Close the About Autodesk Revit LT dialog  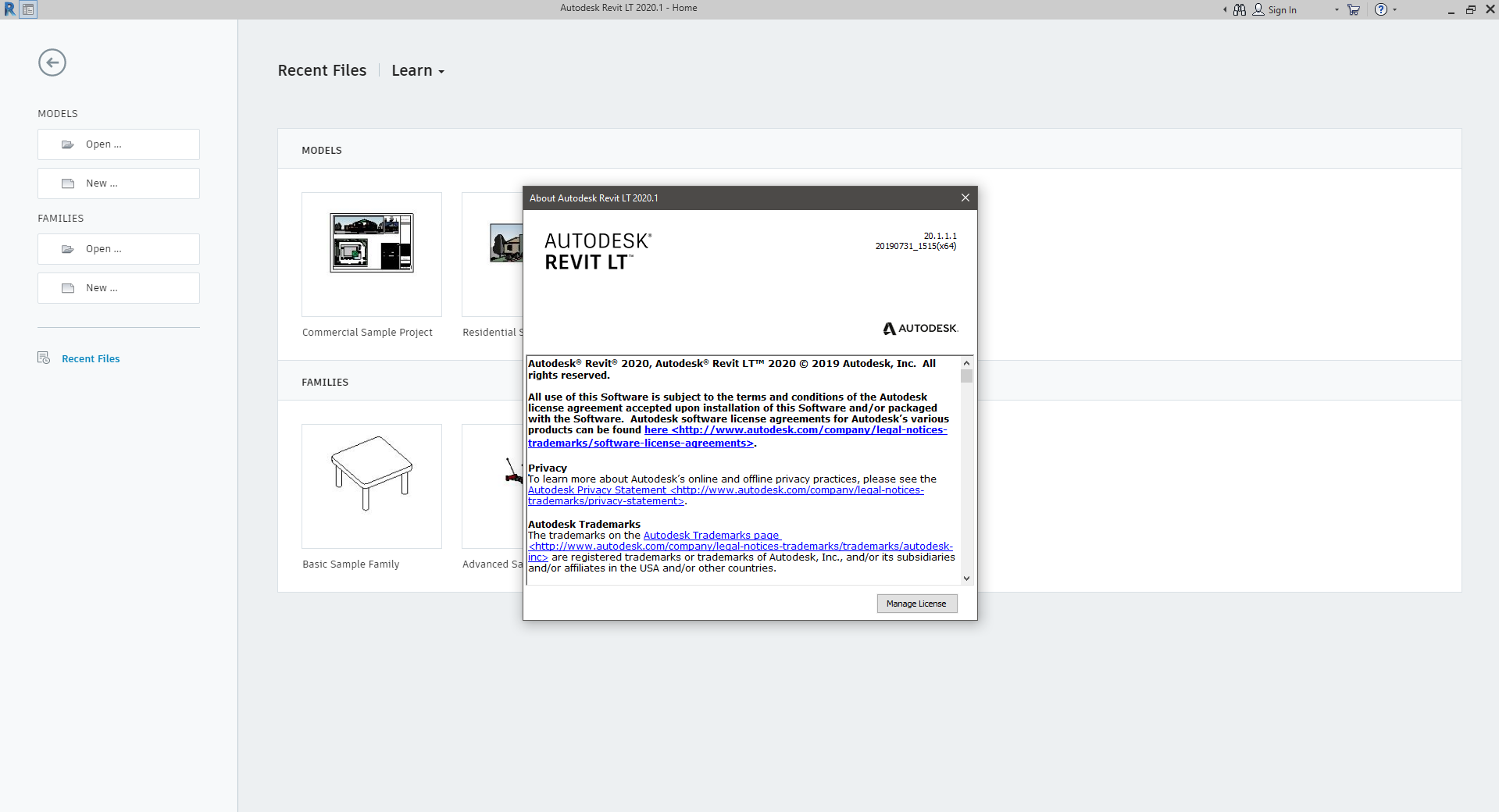click(965, 198)
